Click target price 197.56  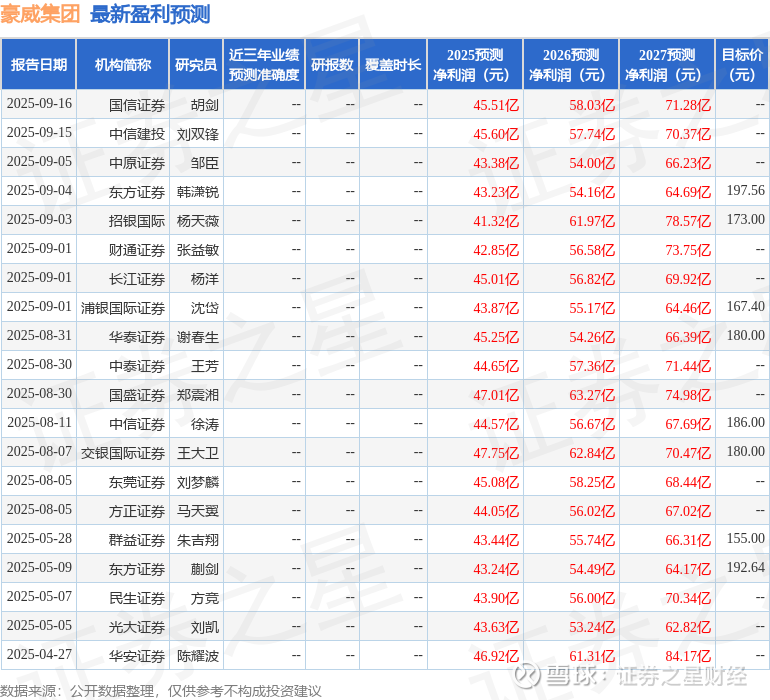pyautogui.click(x=745, y=190)
